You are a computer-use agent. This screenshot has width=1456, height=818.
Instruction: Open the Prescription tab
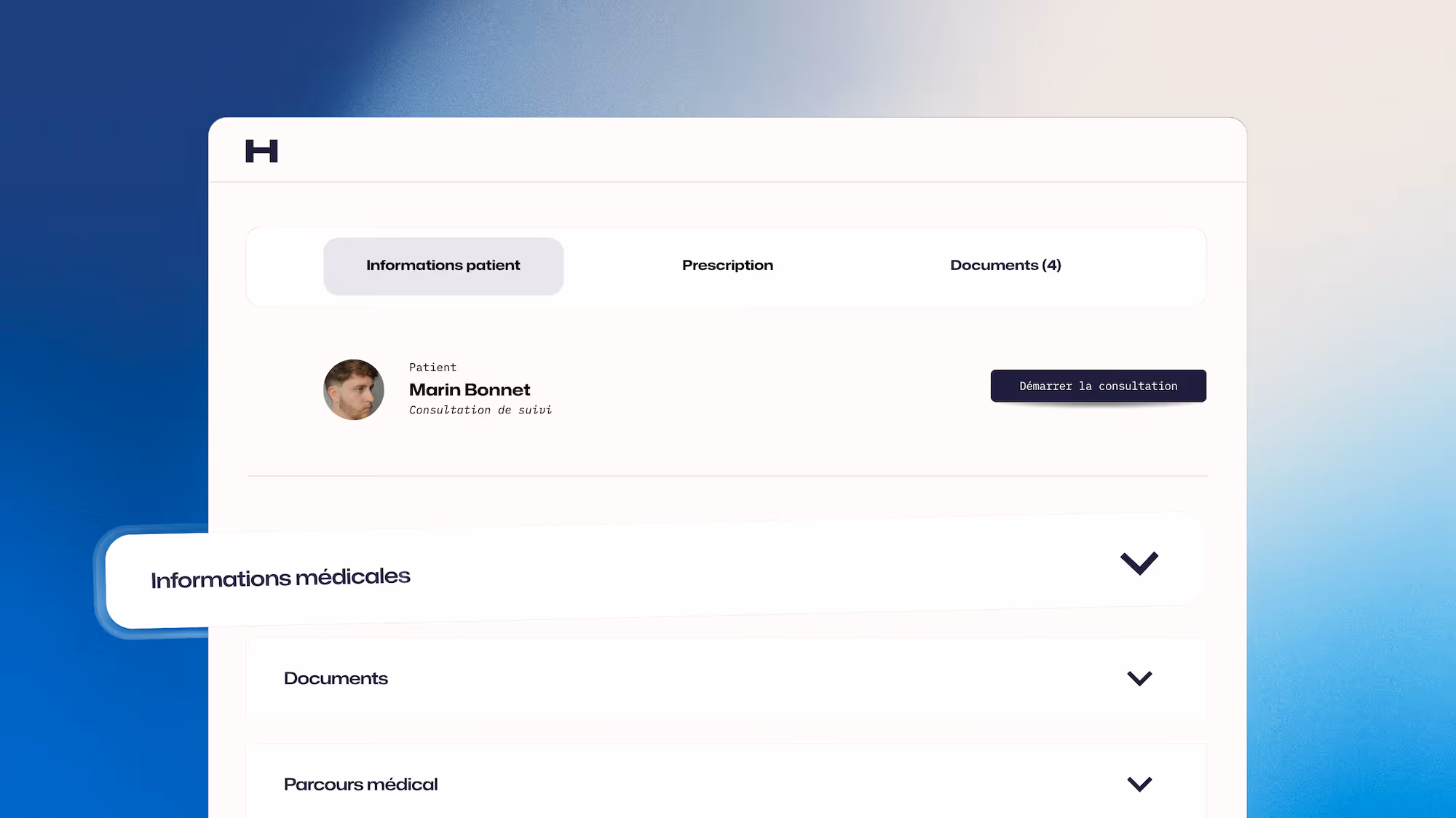pos(727,266)
